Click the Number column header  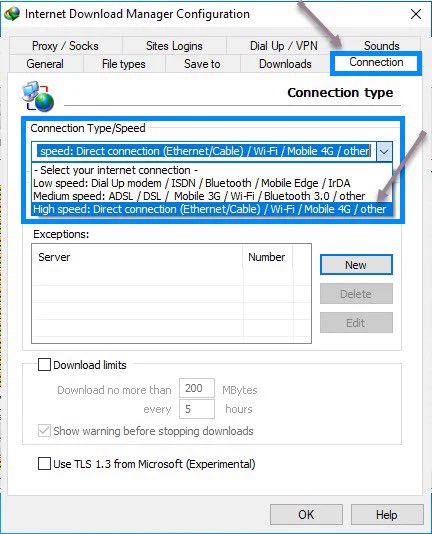(268, 257)
